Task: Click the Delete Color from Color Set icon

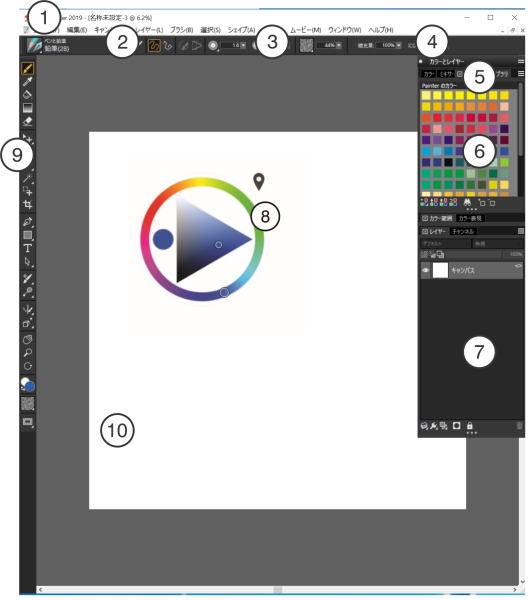Action: pos(492,202)
